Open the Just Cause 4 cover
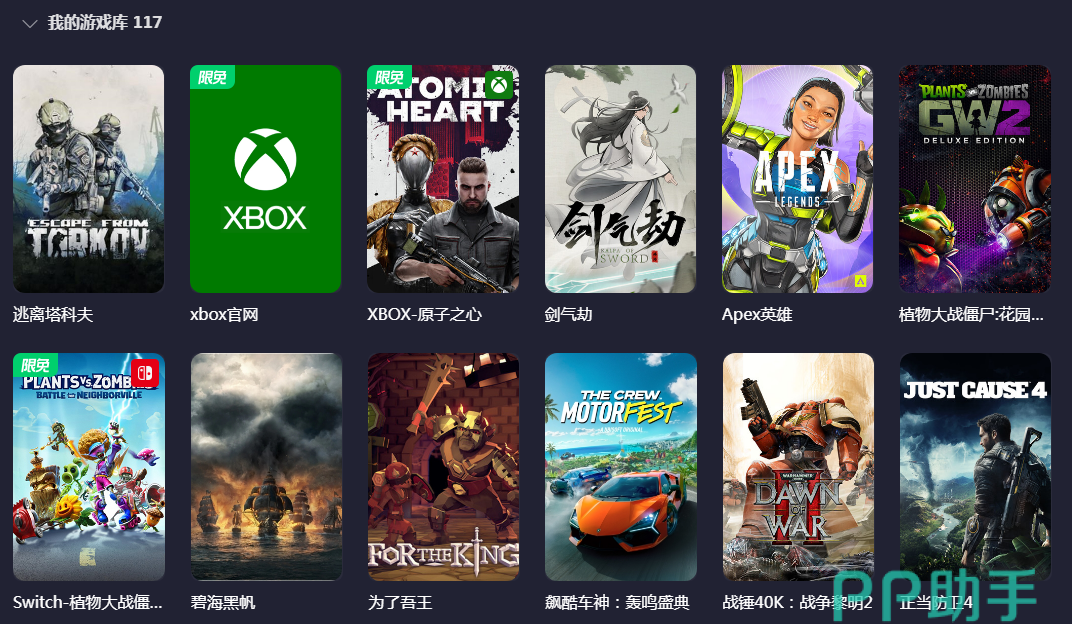The width and height of the screenshot is (1072, 624). (975, 467)
